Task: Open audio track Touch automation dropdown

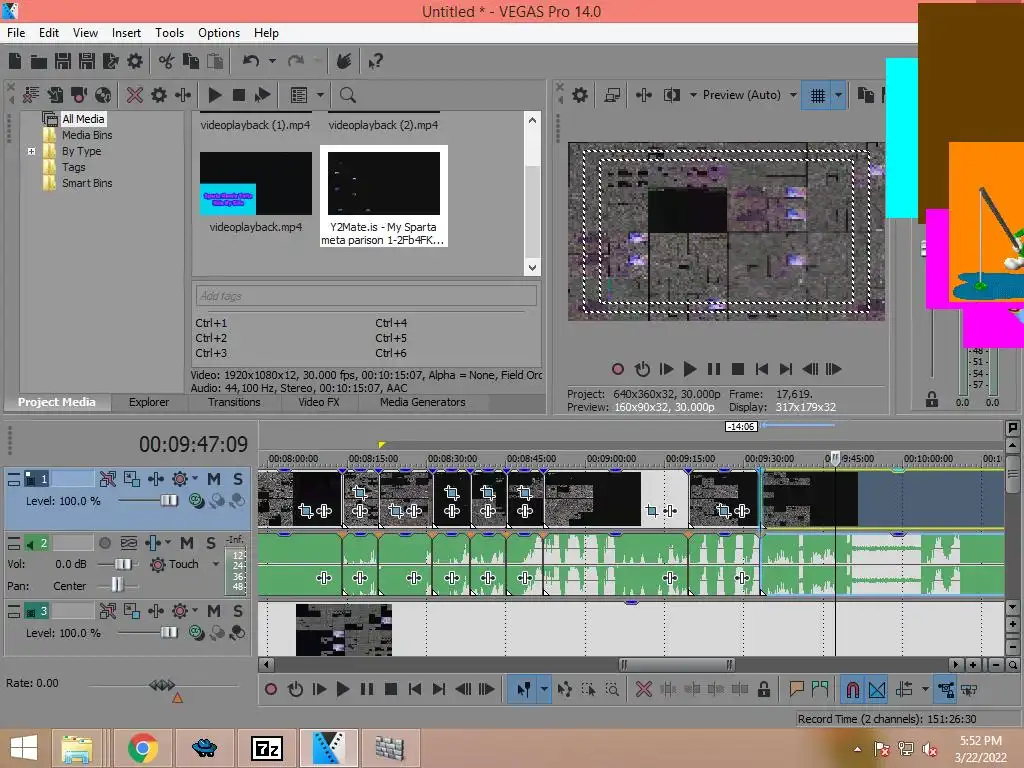Action: tap(216, 564)
